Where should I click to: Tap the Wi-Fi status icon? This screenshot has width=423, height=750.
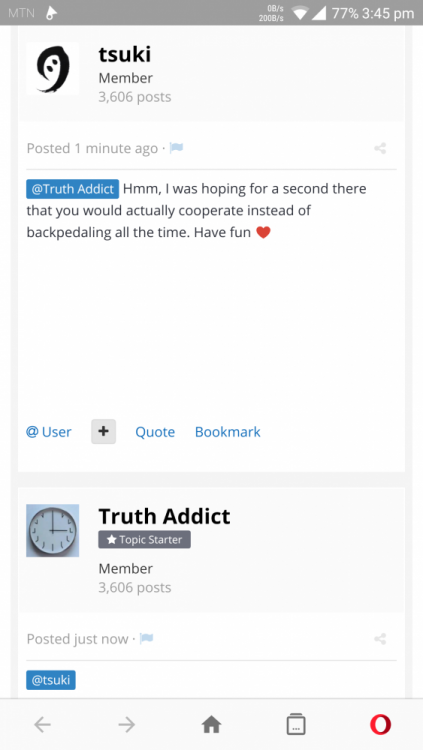(x=301, y=13)
